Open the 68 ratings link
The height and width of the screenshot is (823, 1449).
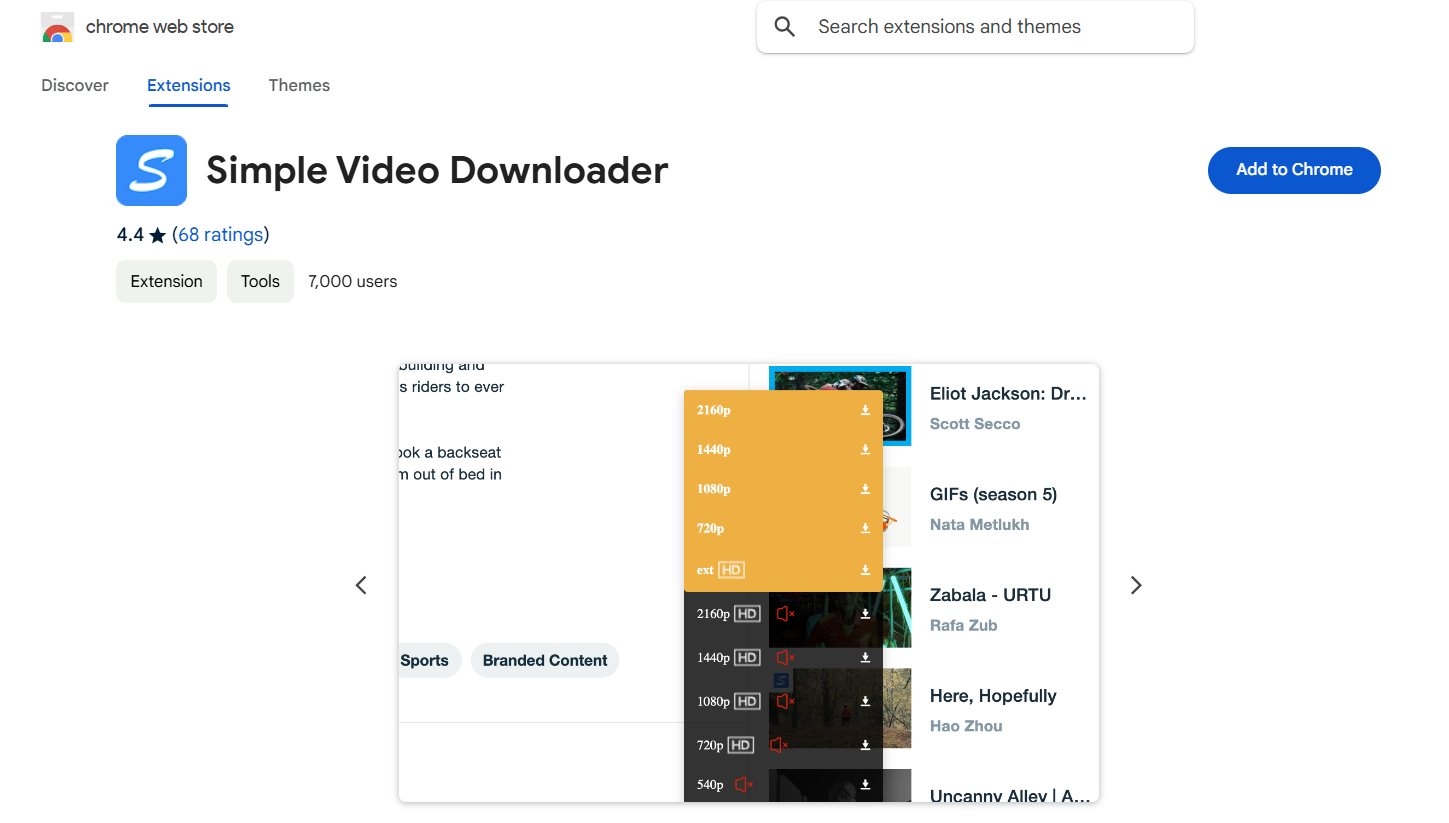[x=221, y=235]
